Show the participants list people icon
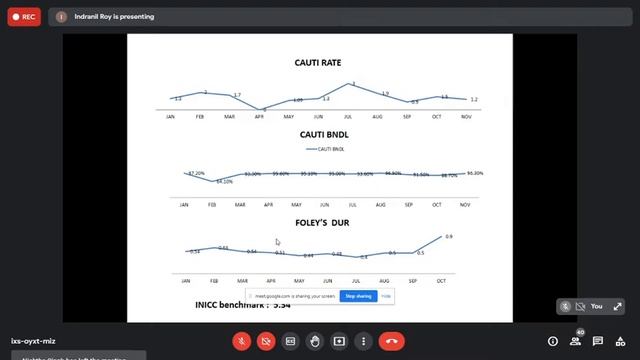640x360 pixels. click(576, 341)
